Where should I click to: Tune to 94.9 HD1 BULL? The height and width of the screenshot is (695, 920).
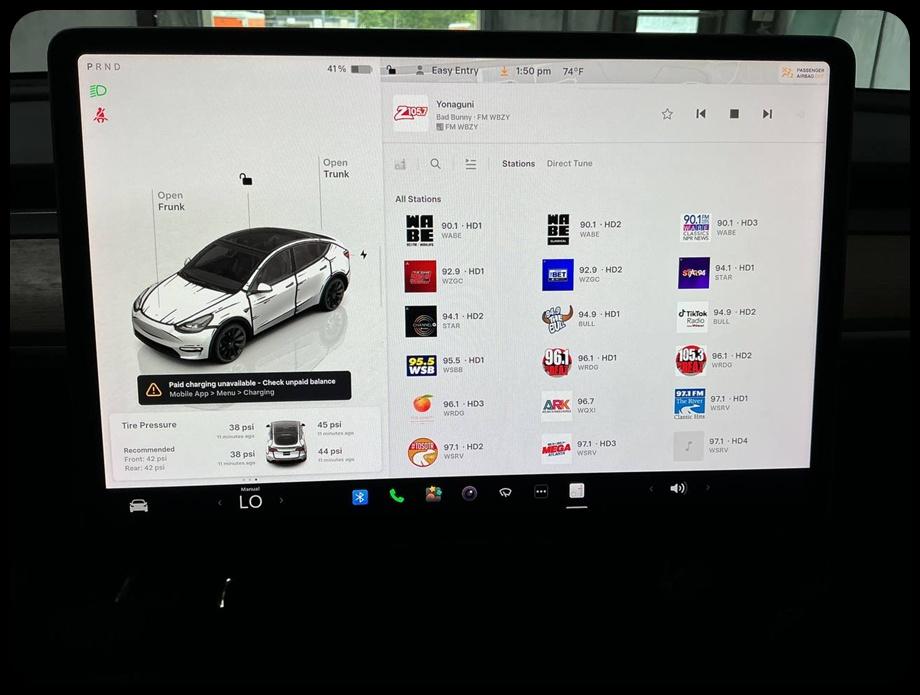[x=581, y=319]
